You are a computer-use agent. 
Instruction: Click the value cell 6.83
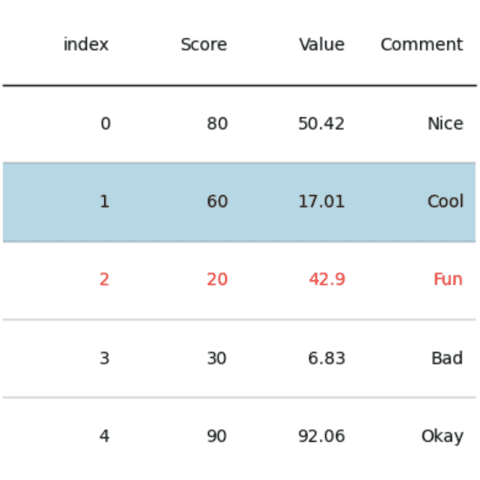click(x=327, y=358)
